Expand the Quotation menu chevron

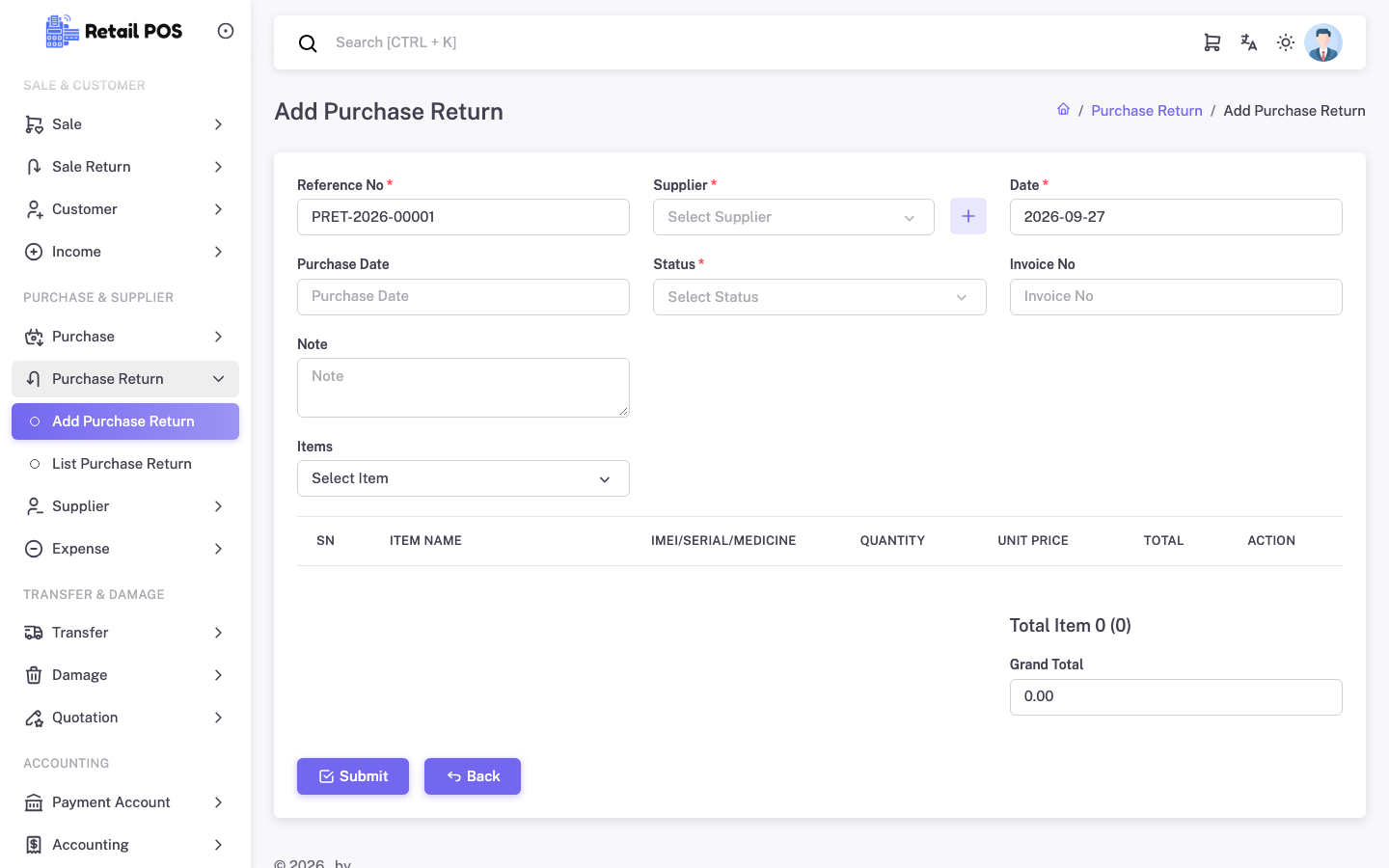point(219,718)
